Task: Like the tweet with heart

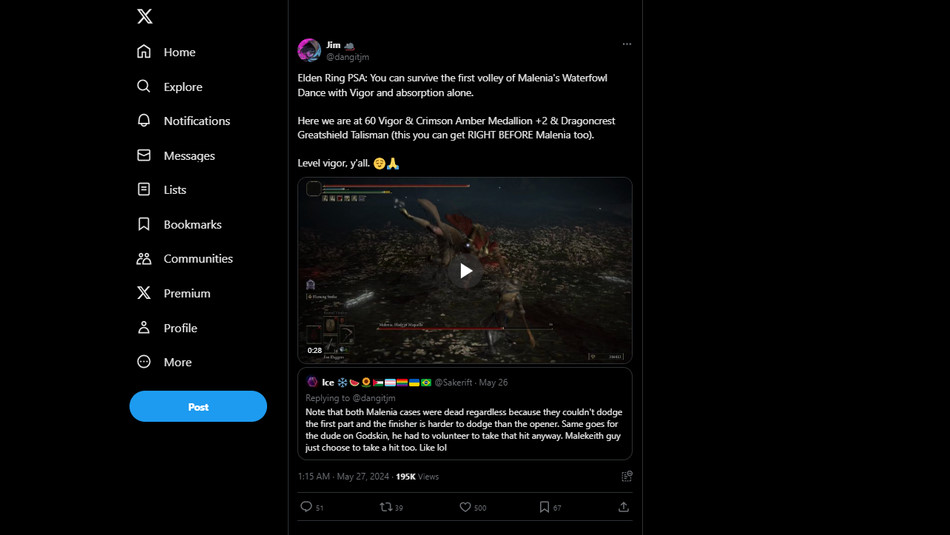Action: coord(465,507)
